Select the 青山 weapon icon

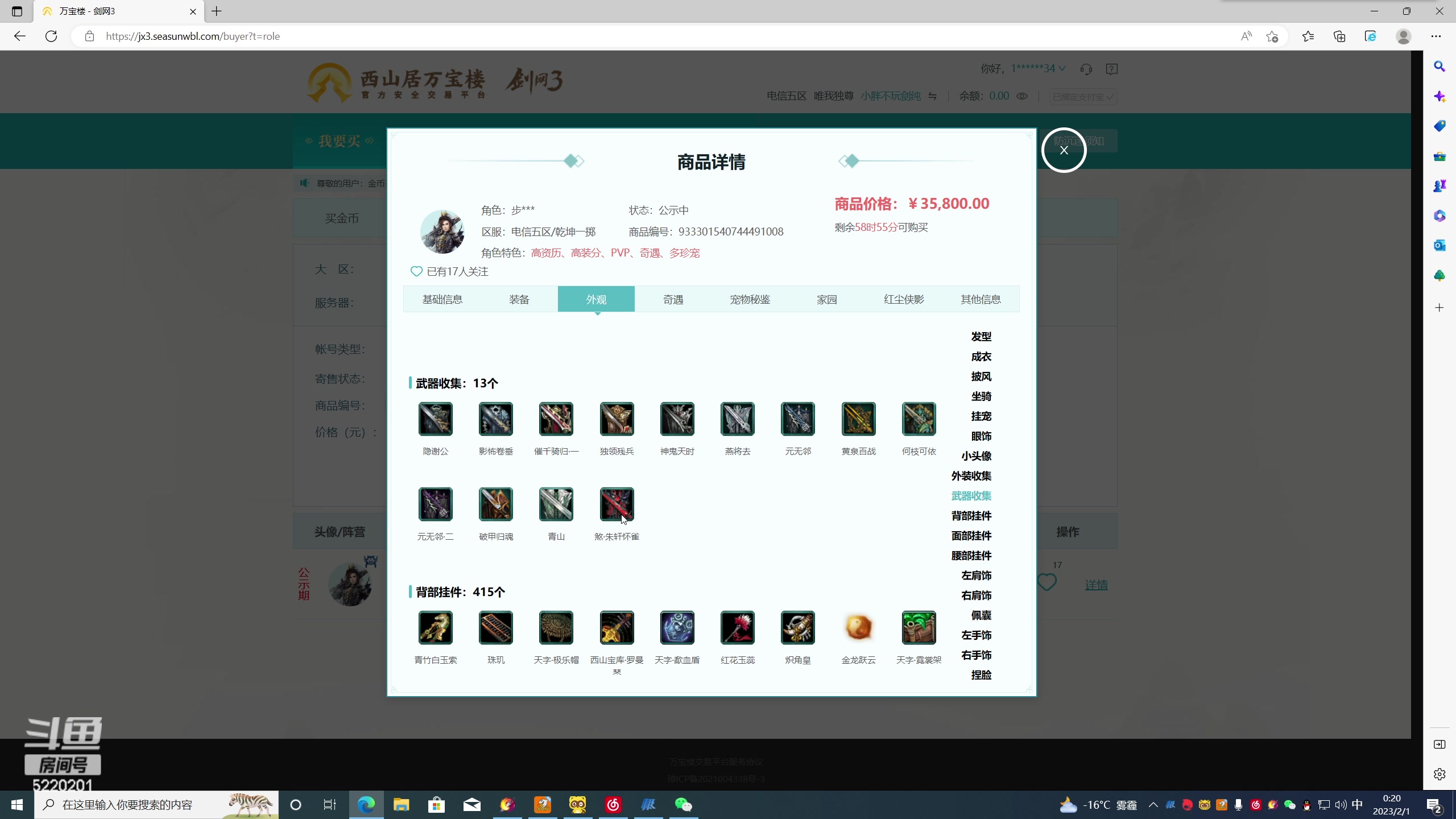[556, 504]
